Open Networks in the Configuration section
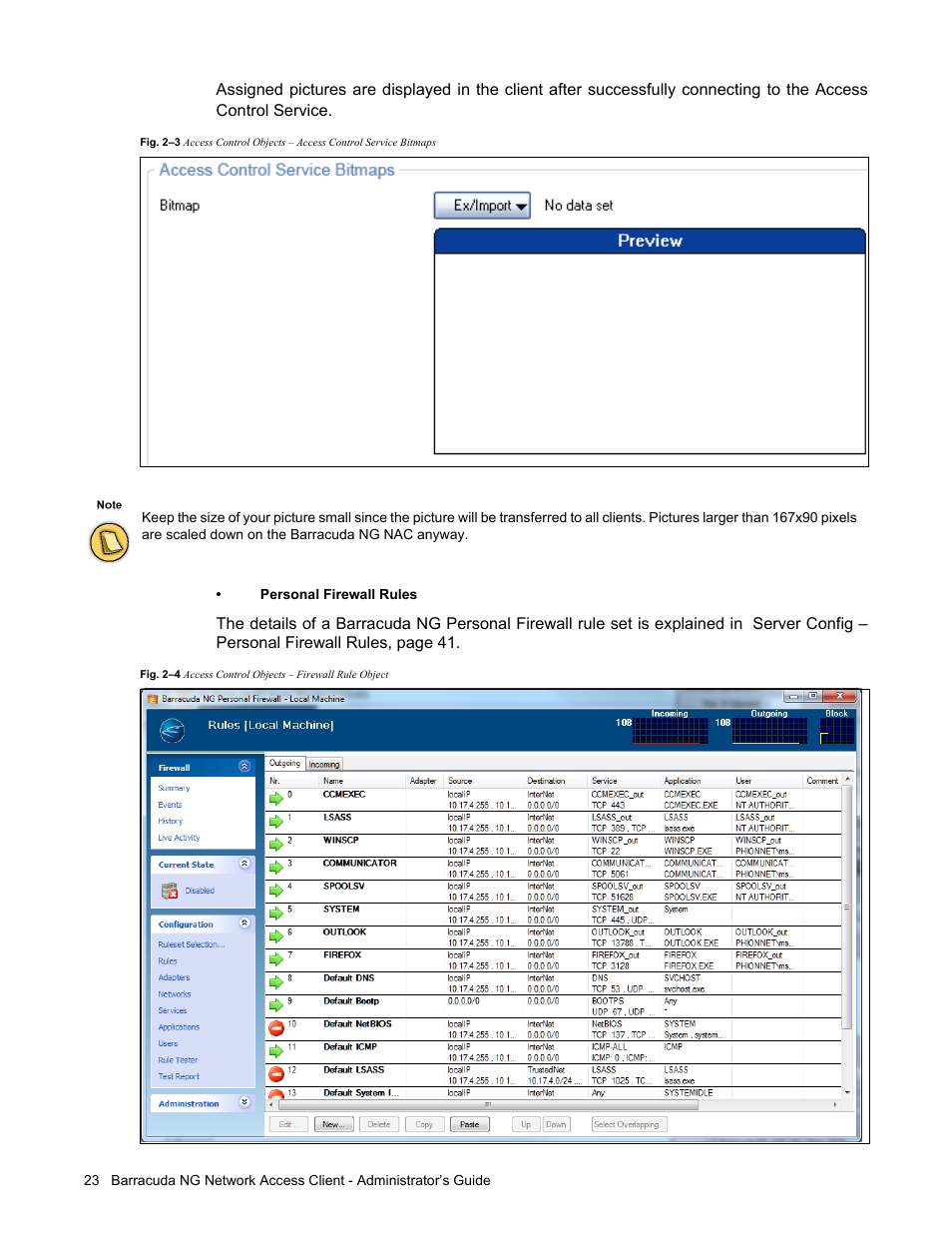The height and width of the screenshot is (1233, 952). tap(175, 994)
